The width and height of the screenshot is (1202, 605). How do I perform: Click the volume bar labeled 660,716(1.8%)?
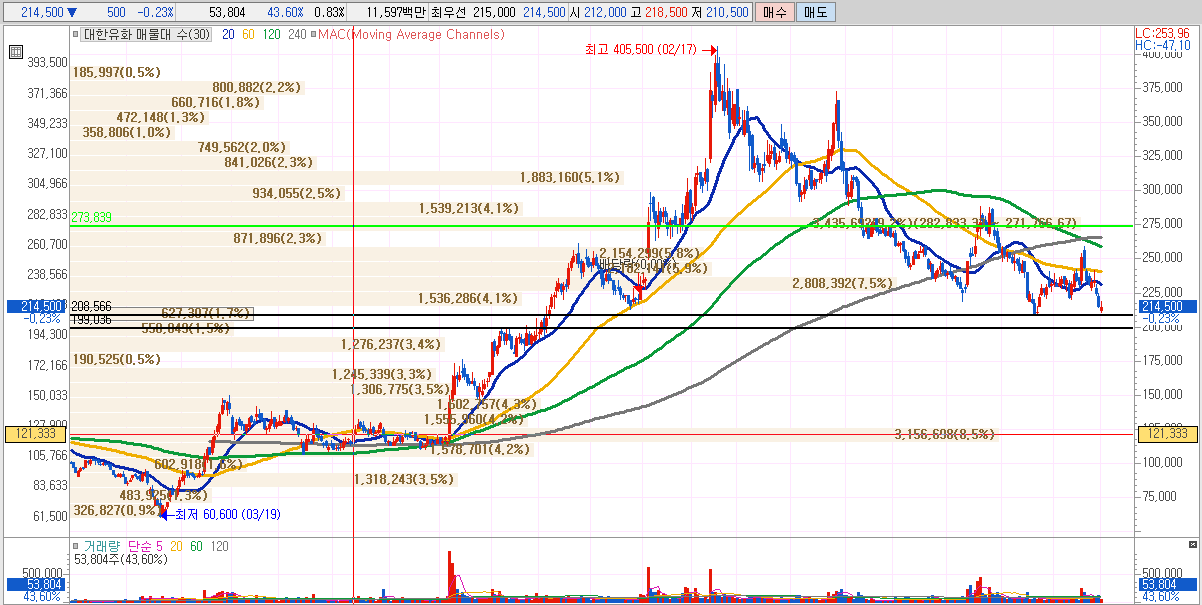(x=215, y=102)
